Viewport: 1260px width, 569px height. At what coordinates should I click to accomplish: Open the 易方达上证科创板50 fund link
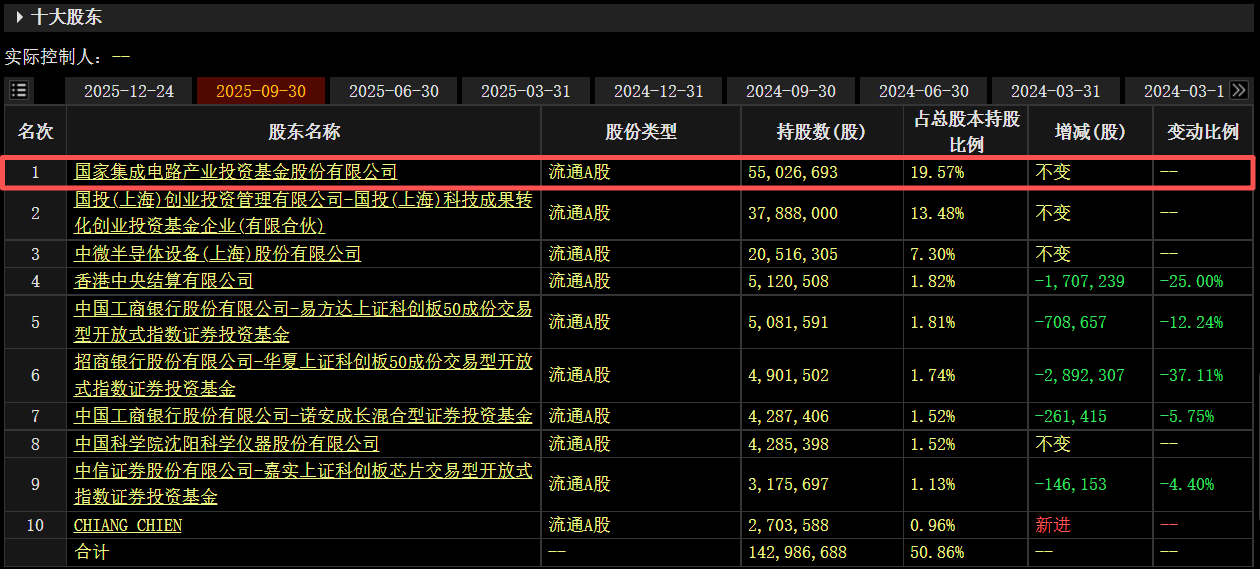302,310
